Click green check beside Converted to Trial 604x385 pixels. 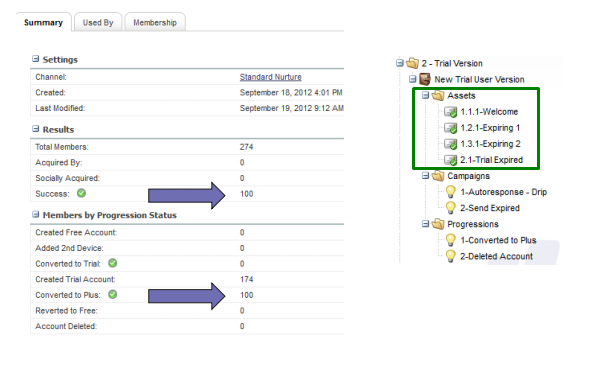click(x=112, y=263)
